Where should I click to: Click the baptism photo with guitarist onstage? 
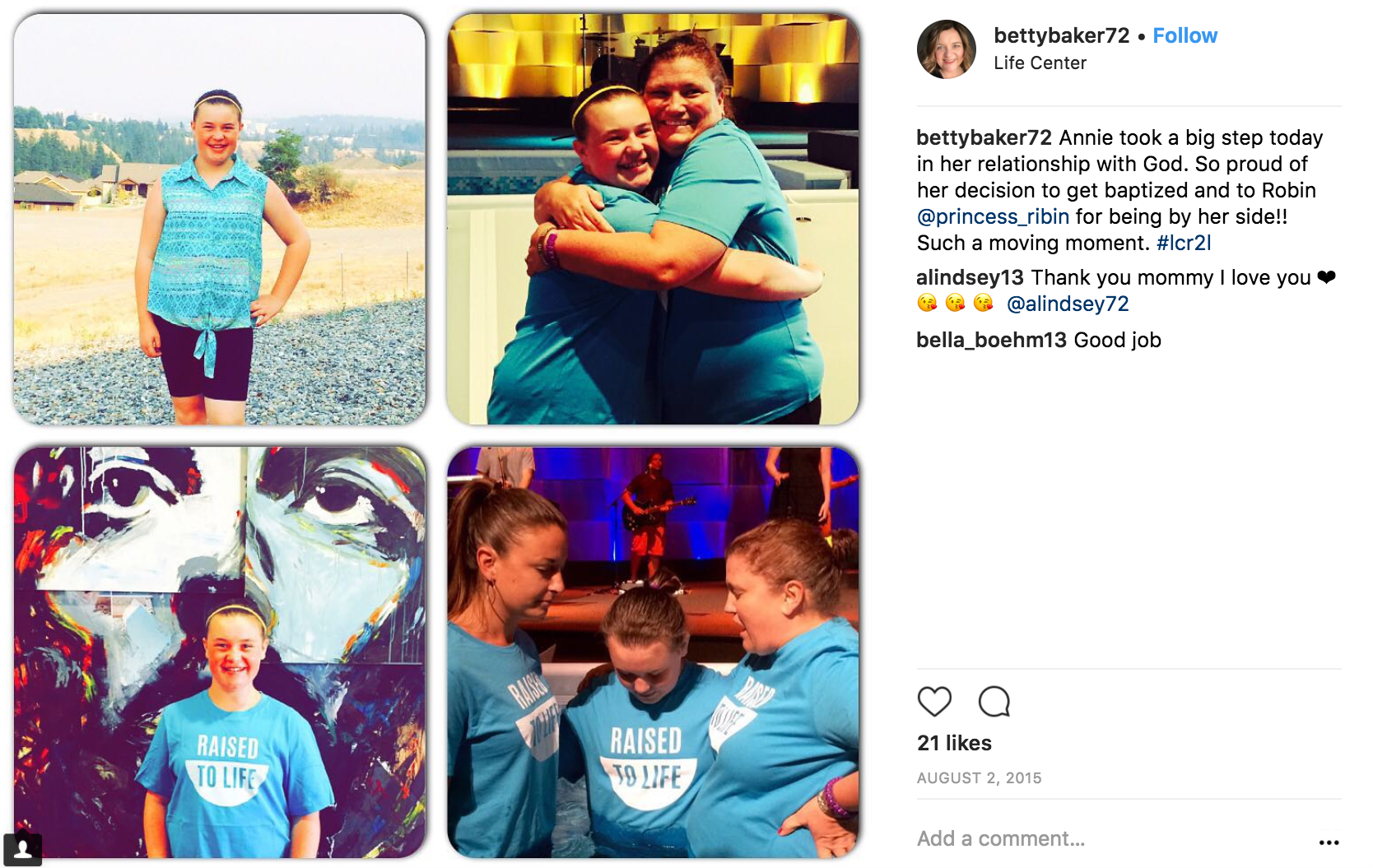(x=653, y=652)
